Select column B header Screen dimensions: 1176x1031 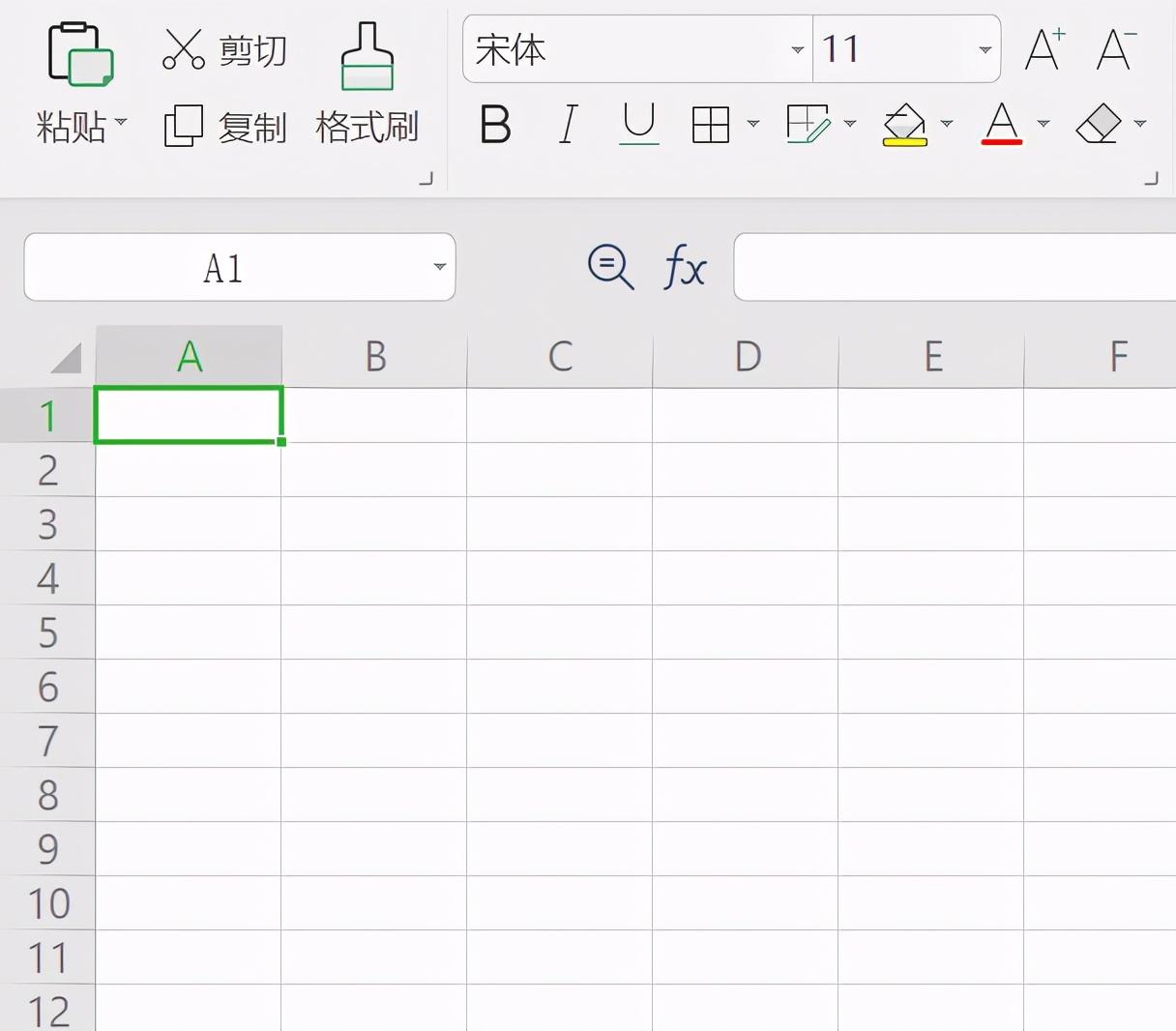[x=374, y=357]
